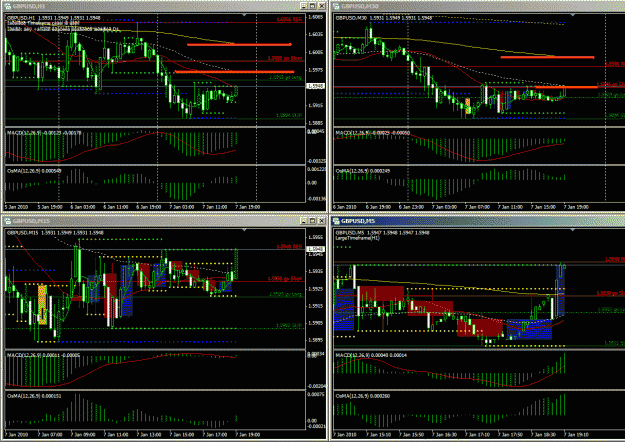The image size is (625, 442).
Task: Close the GBPUSD,M15 chart window
Action: [322, 220]
